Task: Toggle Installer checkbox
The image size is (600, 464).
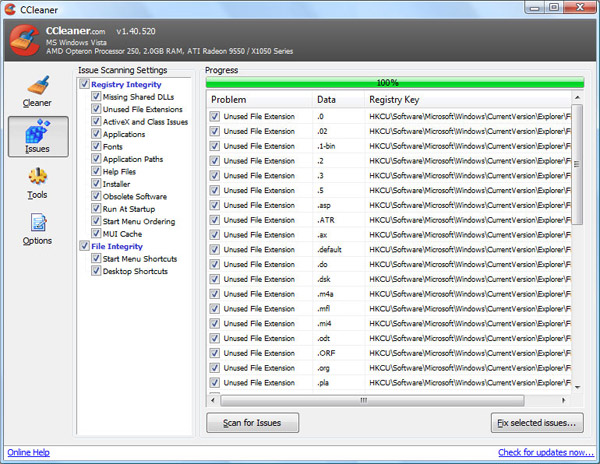Action: tap(96, 184)
